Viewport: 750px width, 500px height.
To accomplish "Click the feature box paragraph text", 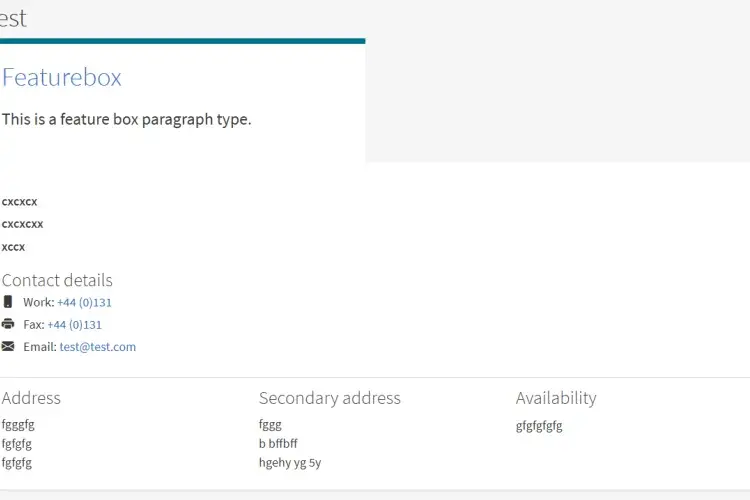I will tap(126, 119).
